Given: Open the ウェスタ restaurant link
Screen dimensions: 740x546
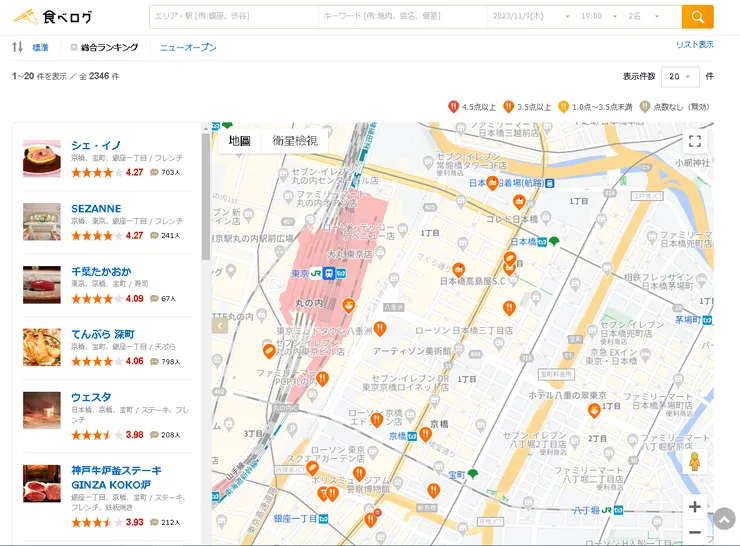Looking at the screenshot, I should tap(92, 397).
